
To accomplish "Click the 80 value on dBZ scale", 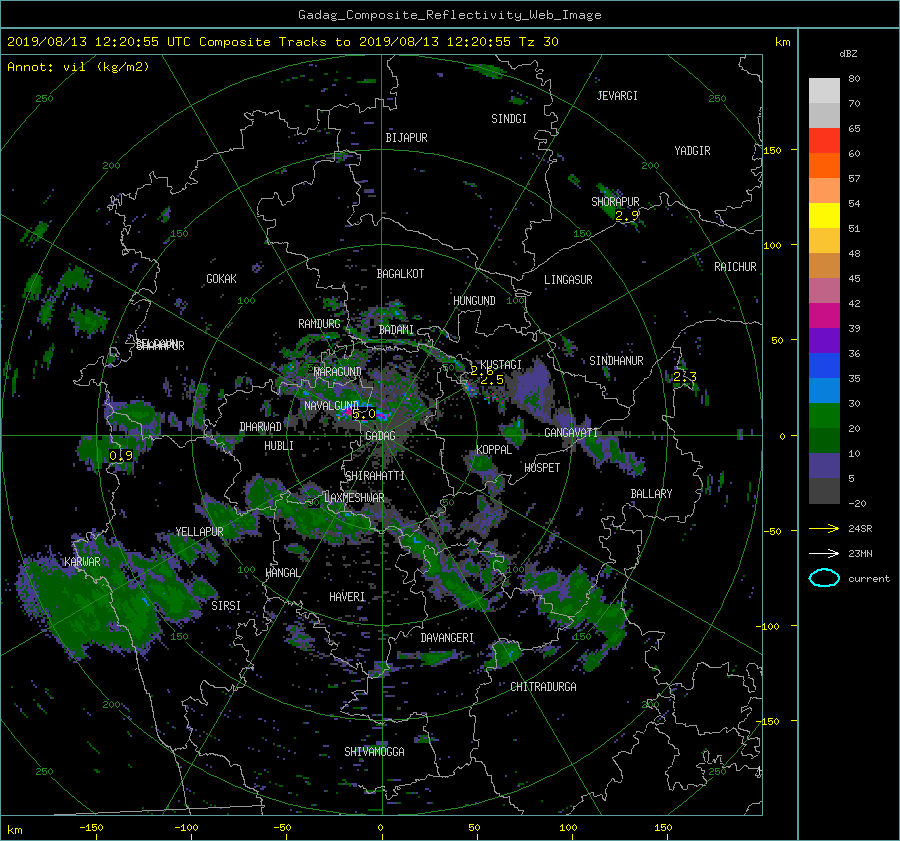I will pyautogui.click(x=854, y=79).
